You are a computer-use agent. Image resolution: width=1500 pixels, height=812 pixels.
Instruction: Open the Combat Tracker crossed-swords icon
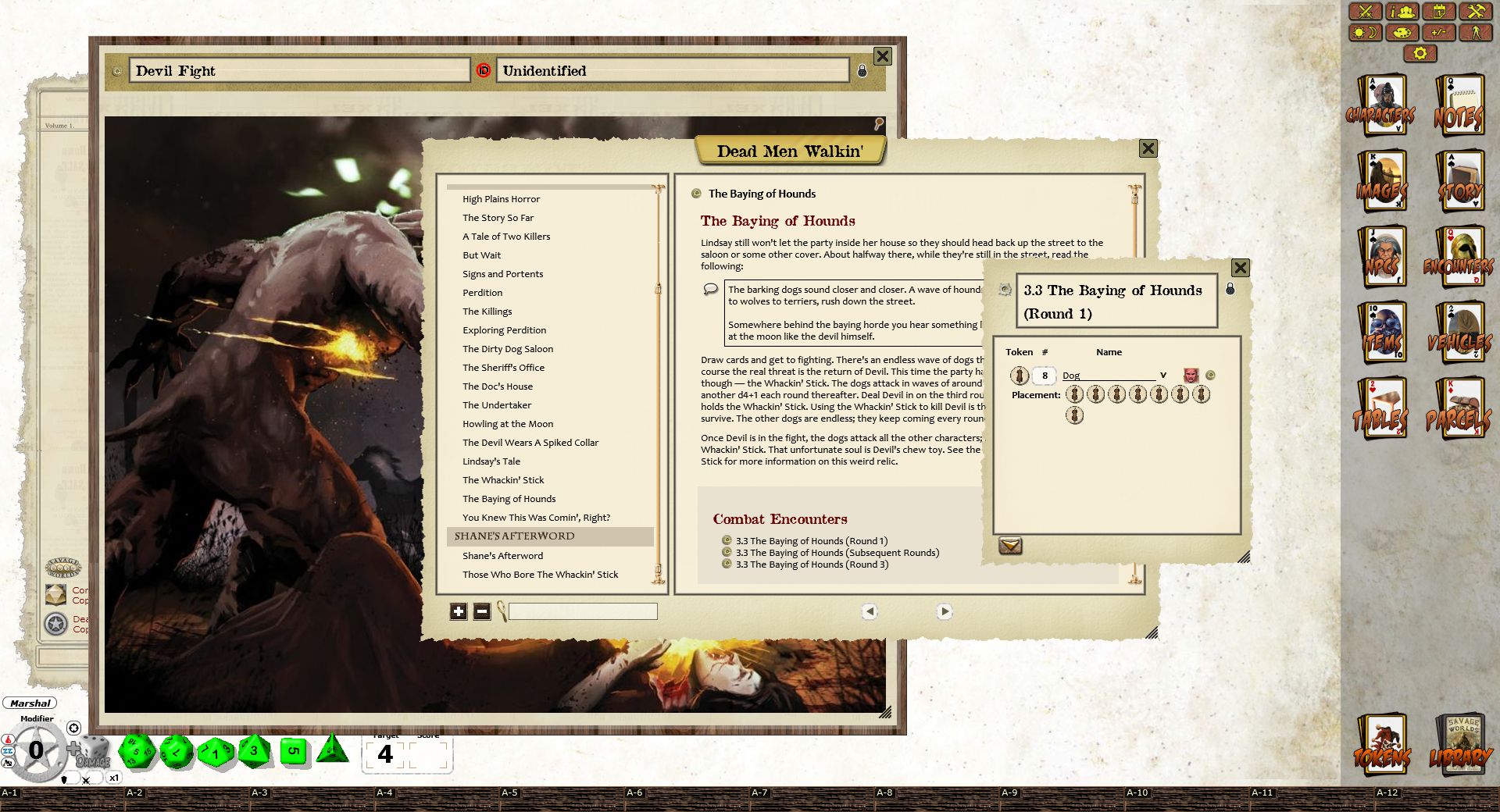pyautogui.click(x=1366, y=11)
